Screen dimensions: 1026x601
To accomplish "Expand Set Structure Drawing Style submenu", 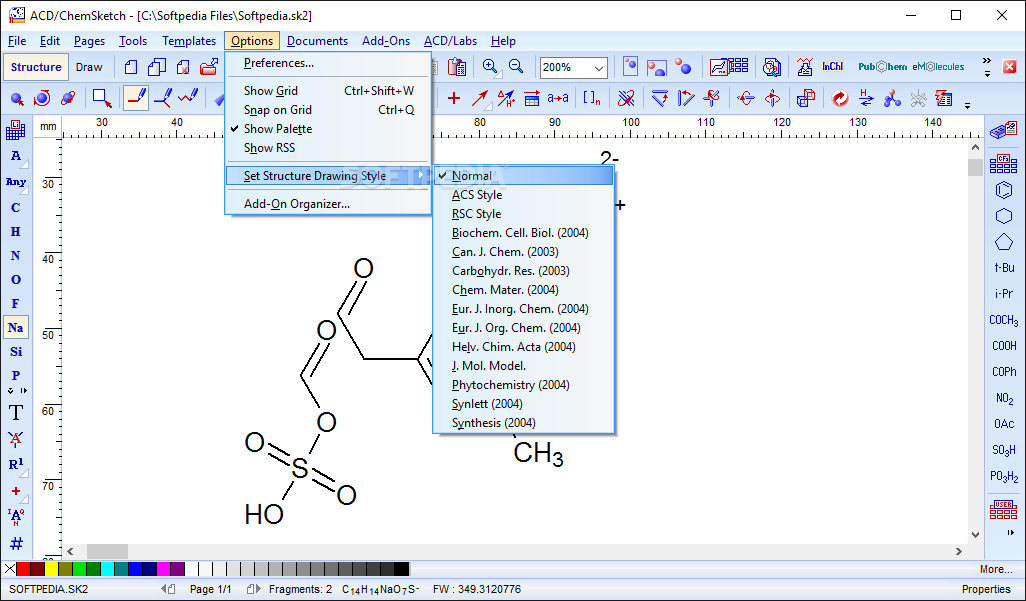I will [x=328, y=175].
